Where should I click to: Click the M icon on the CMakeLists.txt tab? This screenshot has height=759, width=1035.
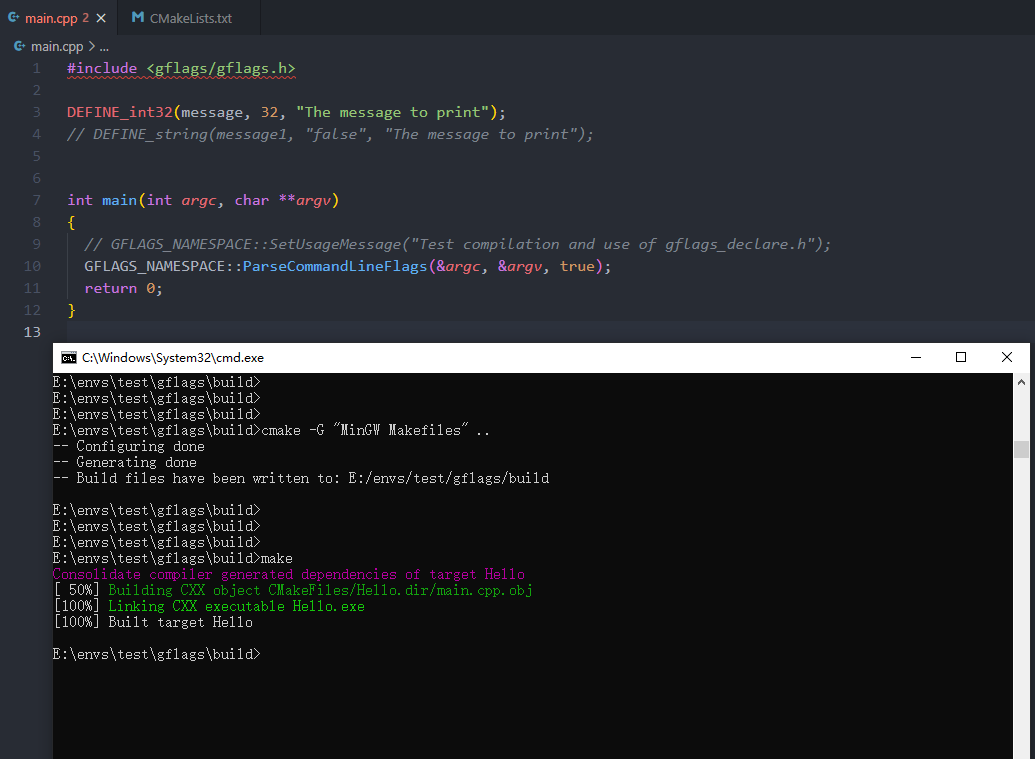(x=137, y=17)
